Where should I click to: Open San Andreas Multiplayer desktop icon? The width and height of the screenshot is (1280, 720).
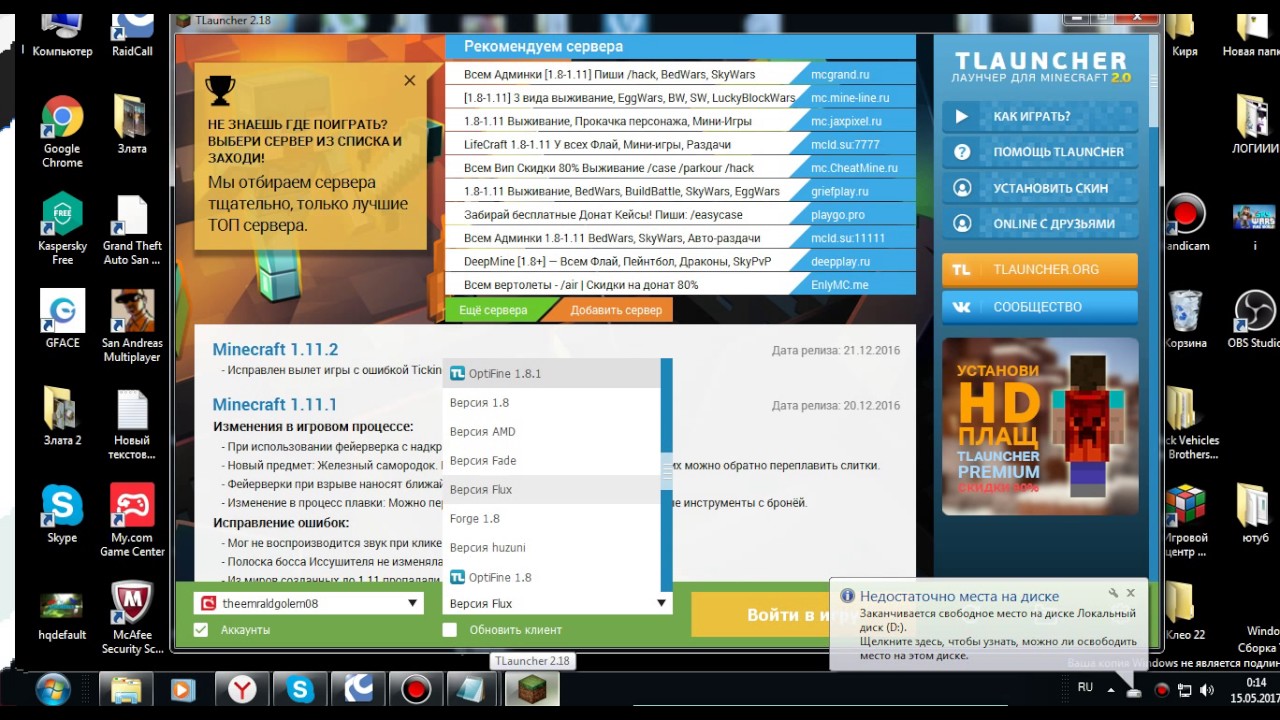(132, 326)
